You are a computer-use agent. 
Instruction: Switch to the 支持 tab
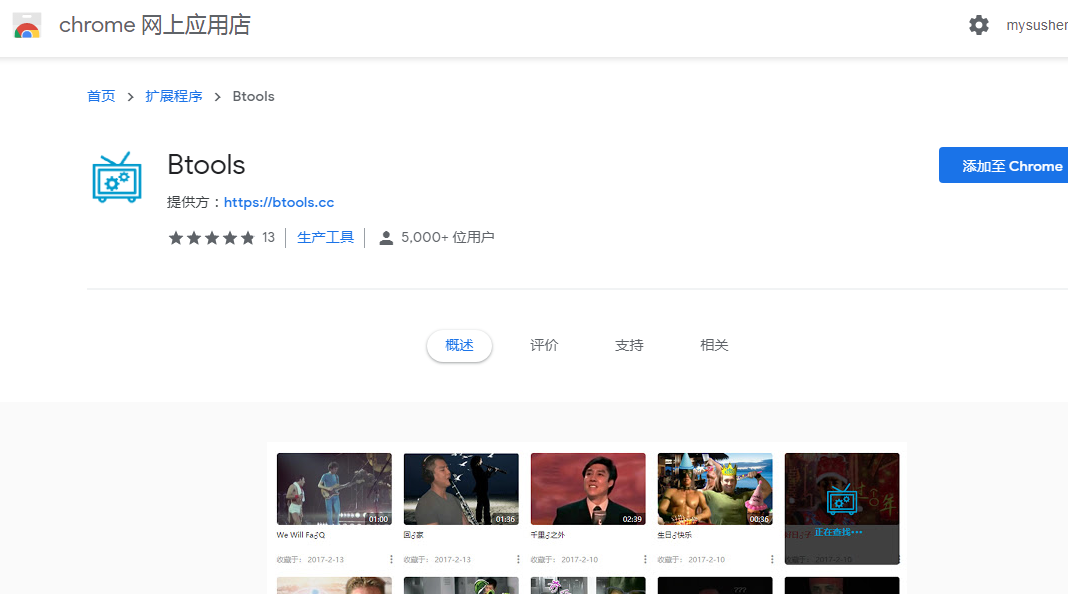tap(629, 345)
